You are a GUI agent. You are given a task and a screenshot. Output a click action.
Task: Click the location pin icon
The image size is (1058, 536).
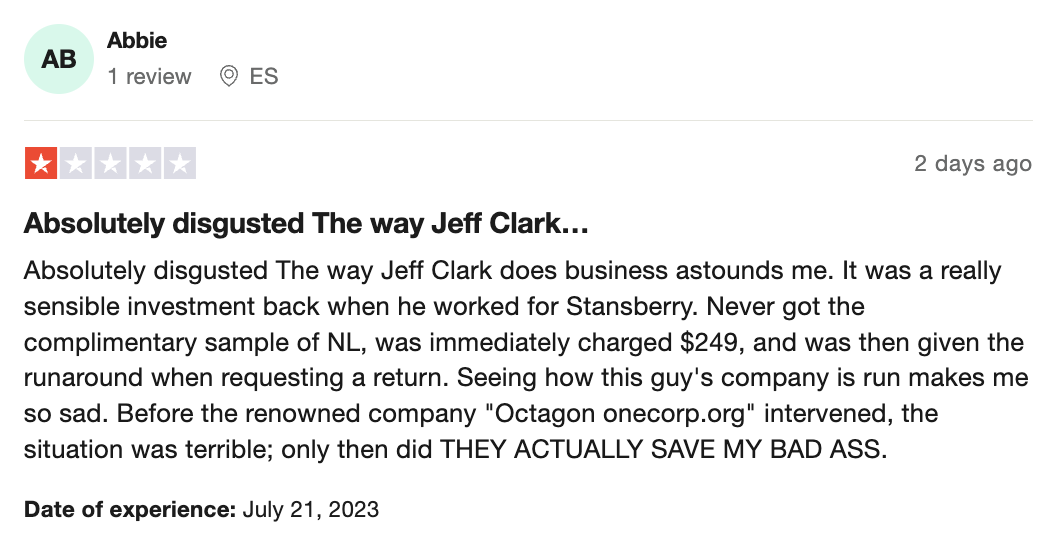229,76
